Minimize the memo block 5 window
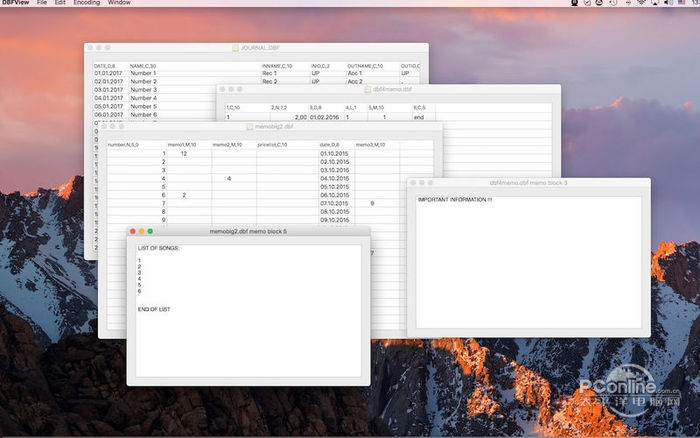 (142, 231)
